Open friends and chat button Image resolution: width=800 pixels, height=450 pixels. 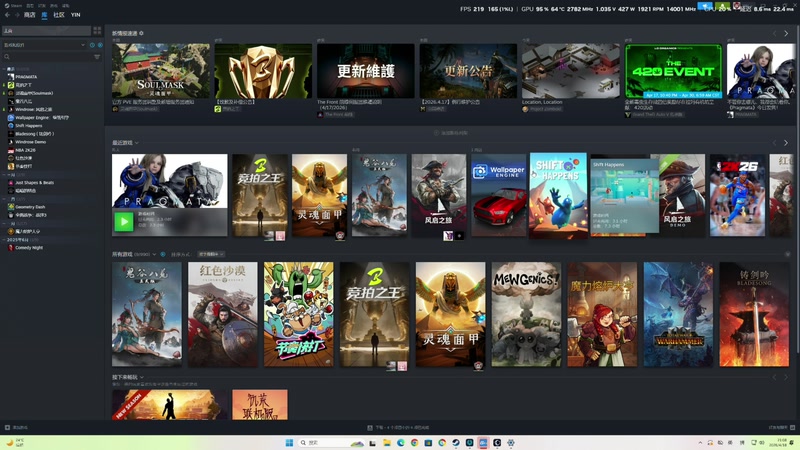click(782, 428)
